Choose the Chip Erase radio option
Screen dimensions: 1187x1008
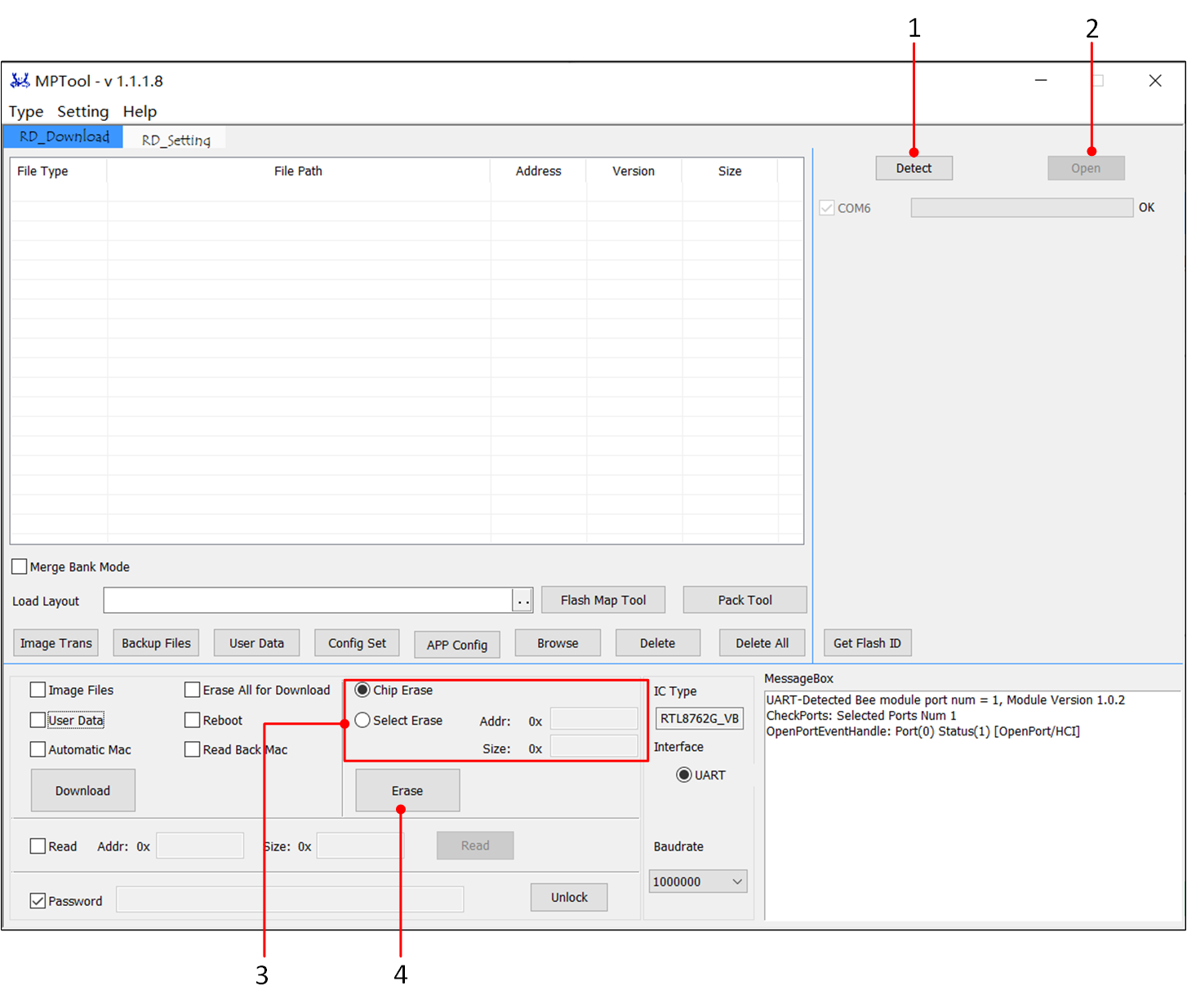click(362, 690)
